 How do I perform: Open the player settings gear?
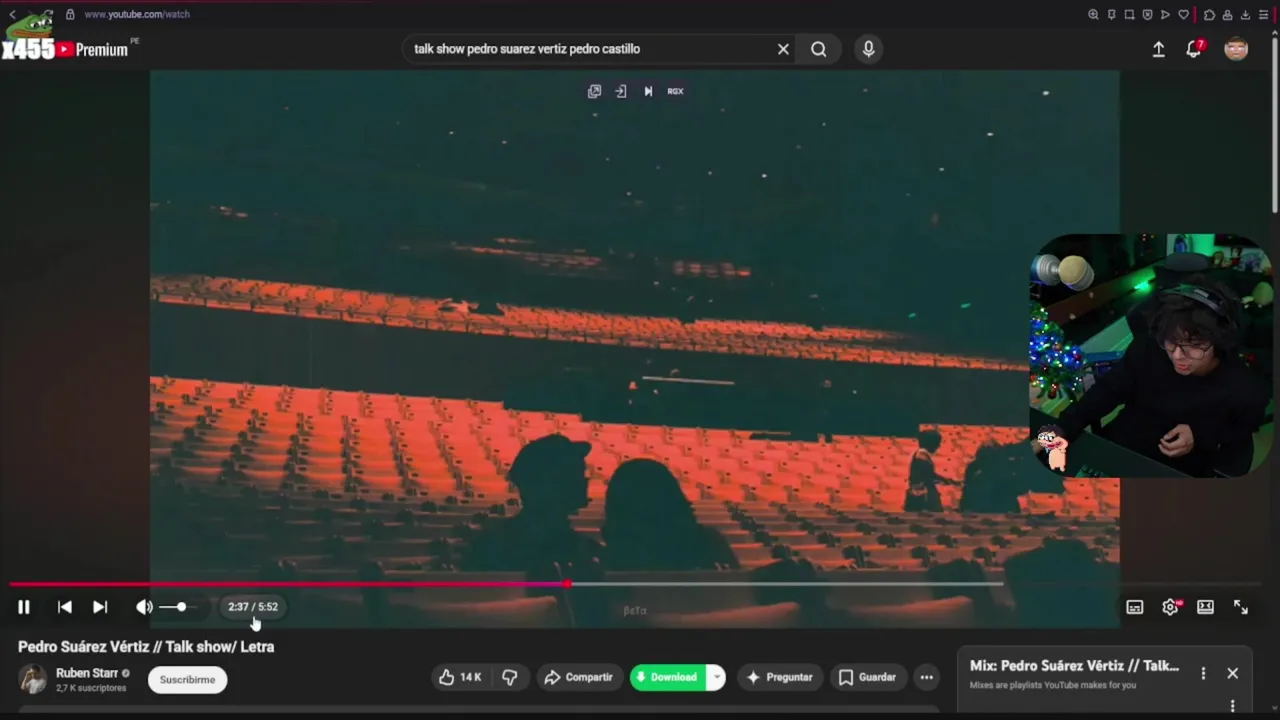point(1170,607)
